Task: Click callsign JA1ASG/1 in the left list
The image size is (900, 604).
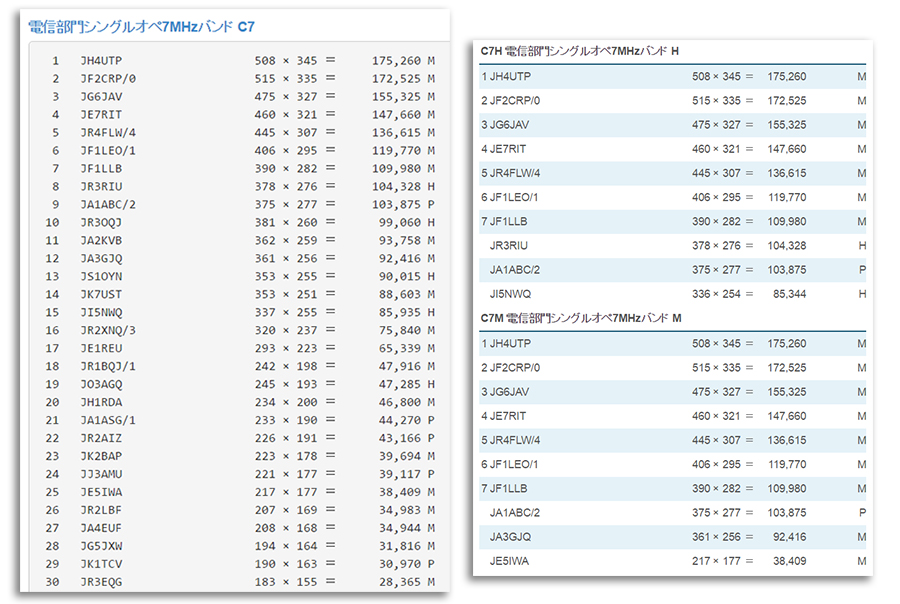Action: (x=108, y=420)
